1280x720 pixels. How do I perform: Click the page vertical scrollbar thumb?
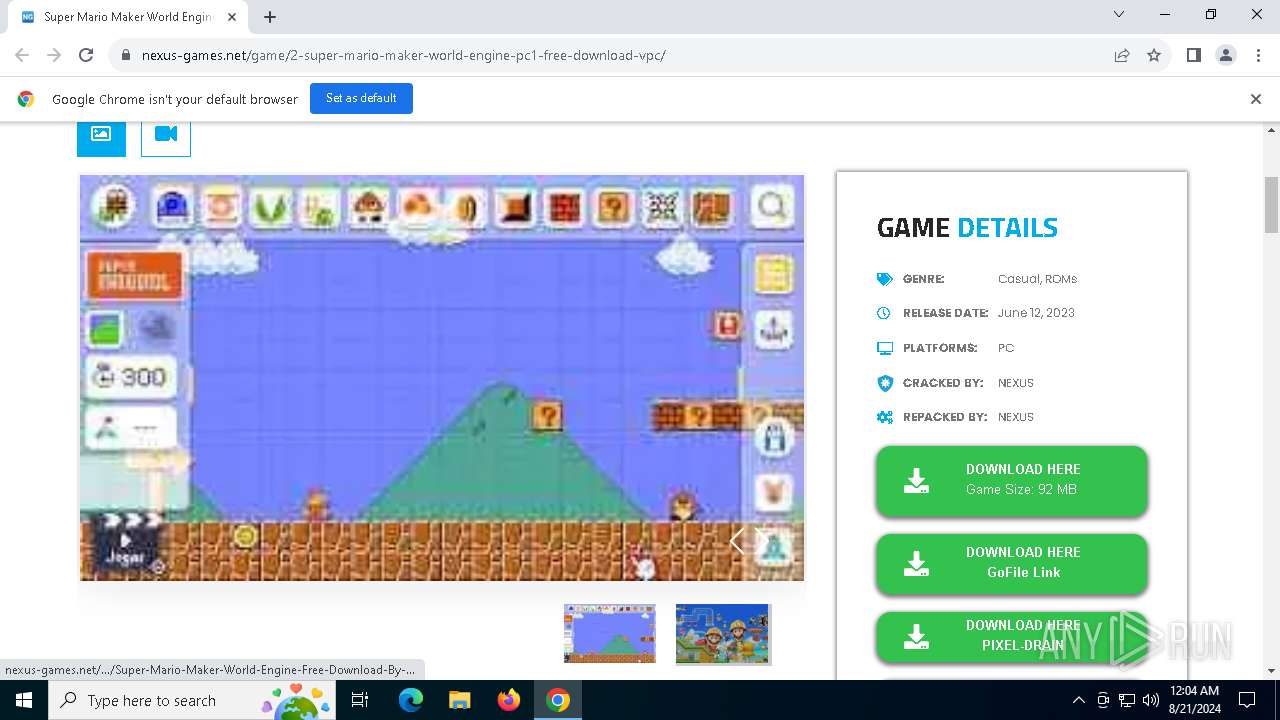point(1271,205)
